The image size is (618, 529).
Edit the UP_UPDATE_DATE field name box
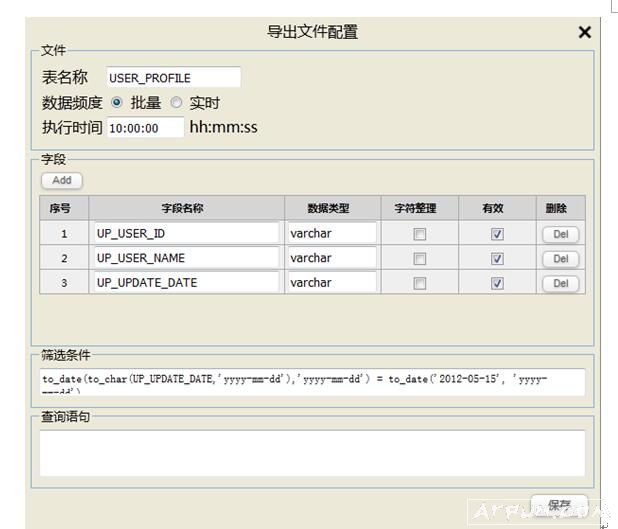186,283
